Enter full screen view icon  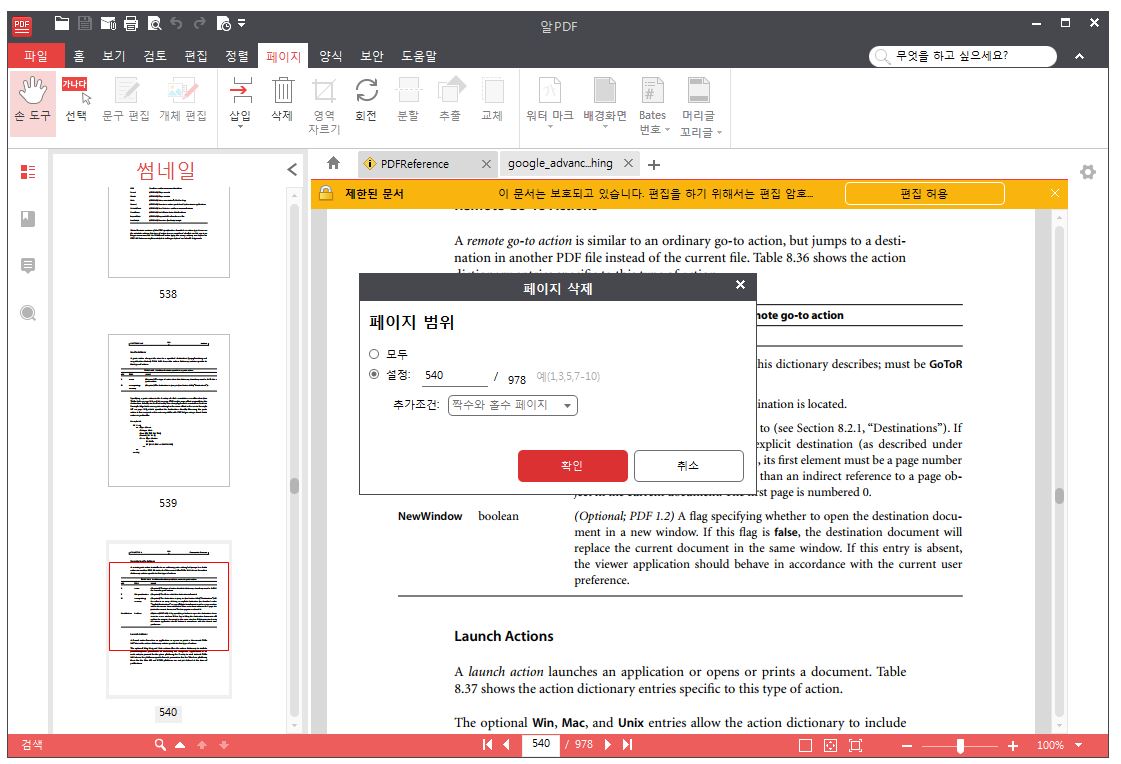pos(855,745)
